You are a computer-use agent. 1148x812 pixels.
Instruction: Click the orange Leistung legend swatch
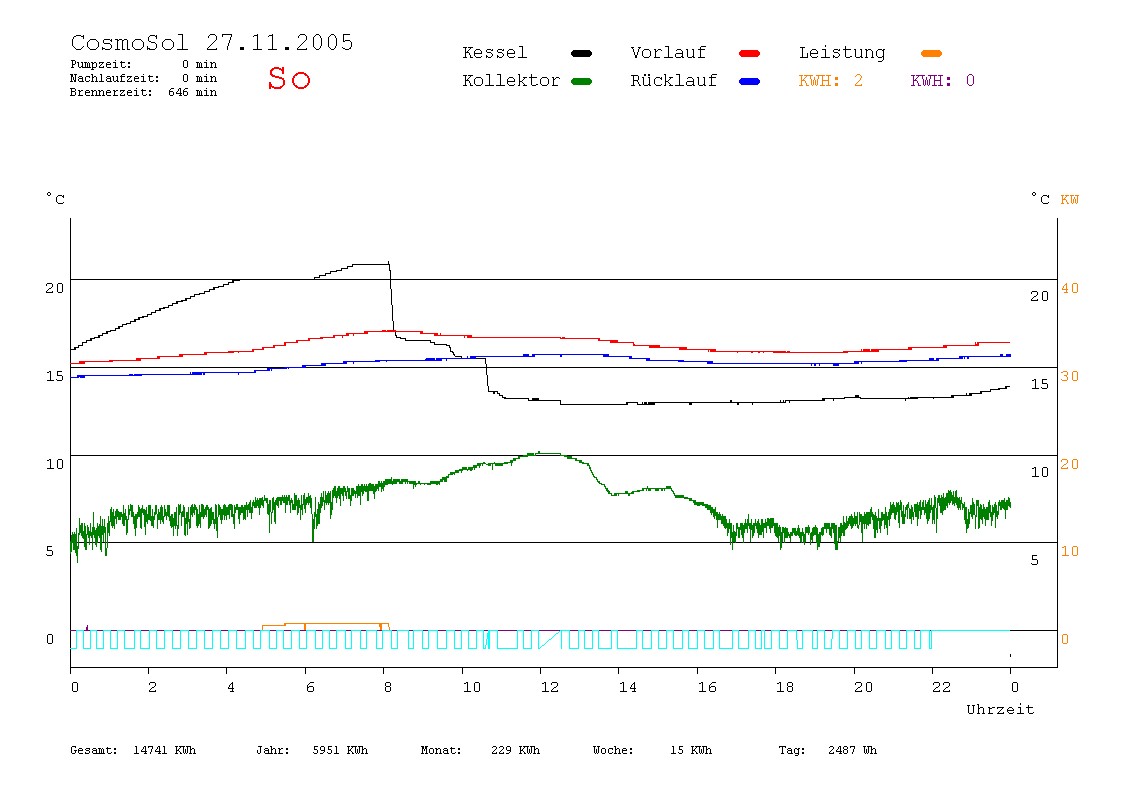coord(931,53)
